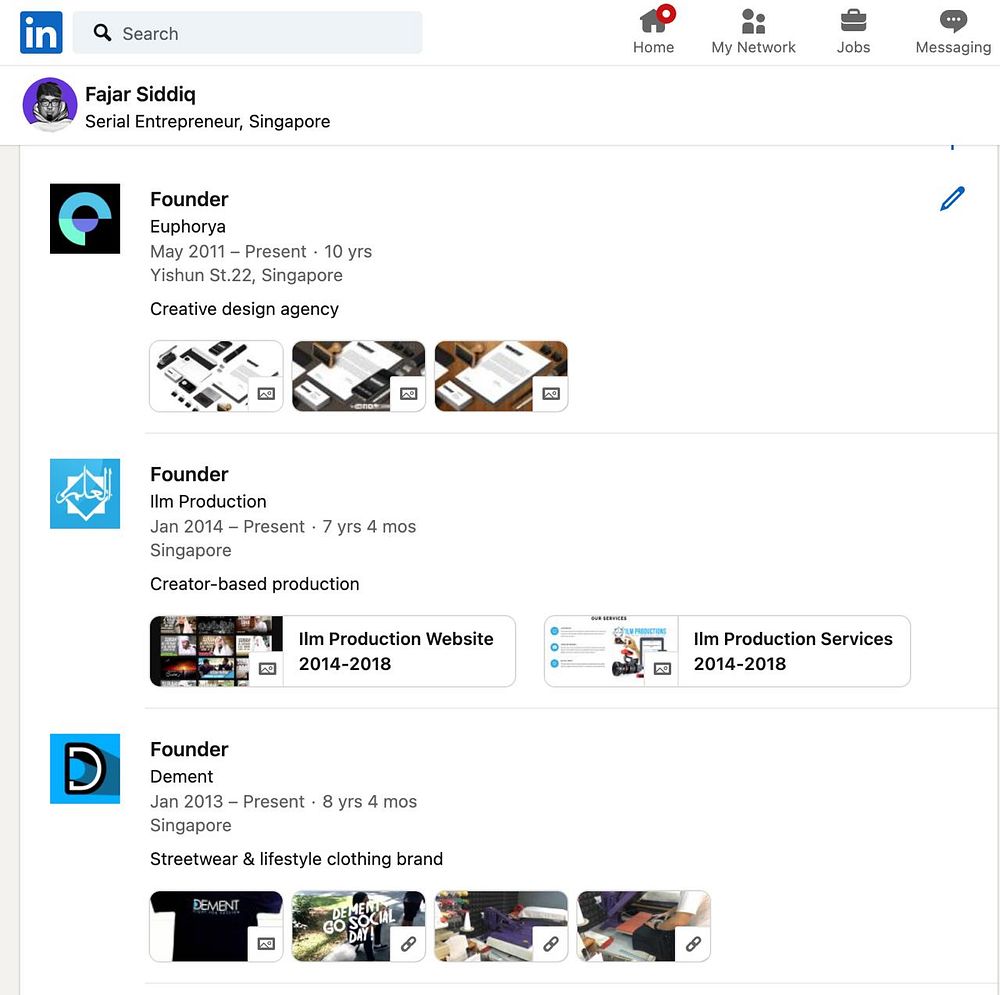Image resolution: width=1000 pixels, height=995 pixels.
Task: Click the LinkedIn logo icon
Action: coord(41,33)
